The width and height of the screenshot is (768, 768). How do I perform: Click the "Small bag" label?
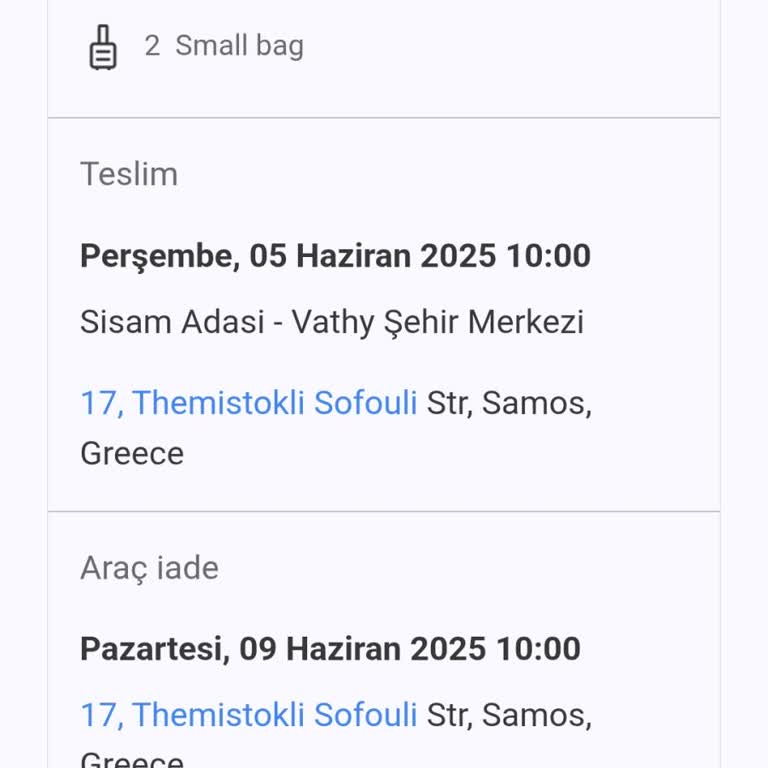(239, 46)
